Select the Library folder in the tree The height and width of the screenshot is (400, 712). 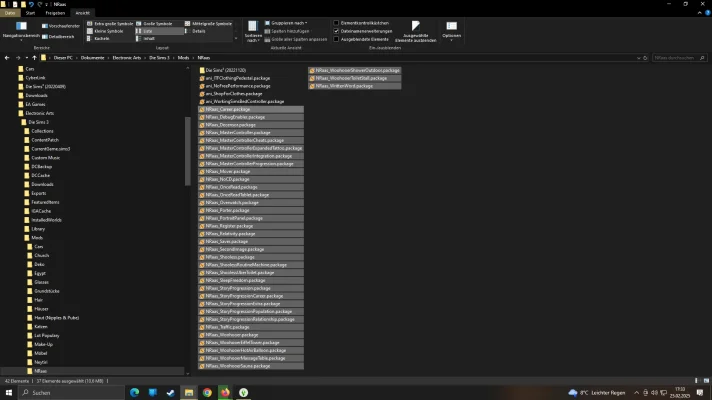pyautogui.click(x=38, y=229)
